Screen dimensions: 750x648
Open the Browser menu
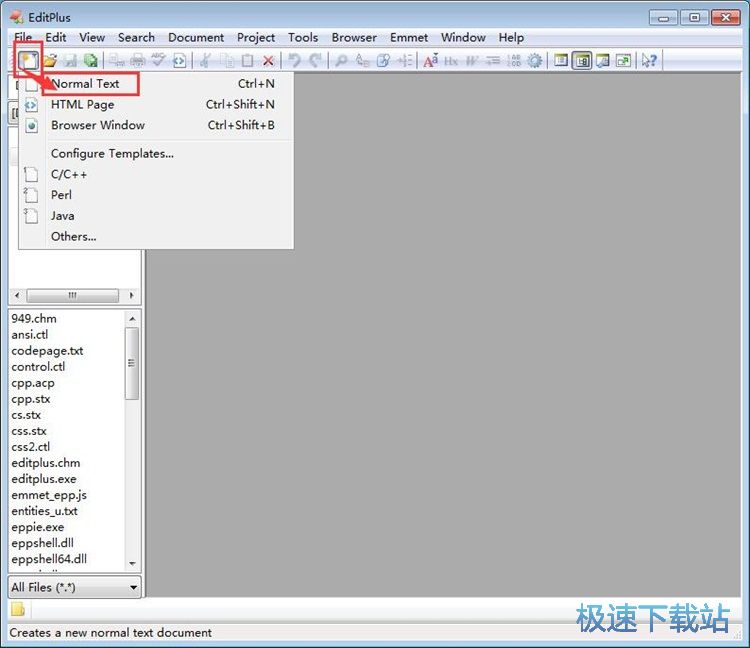[354, 37]
